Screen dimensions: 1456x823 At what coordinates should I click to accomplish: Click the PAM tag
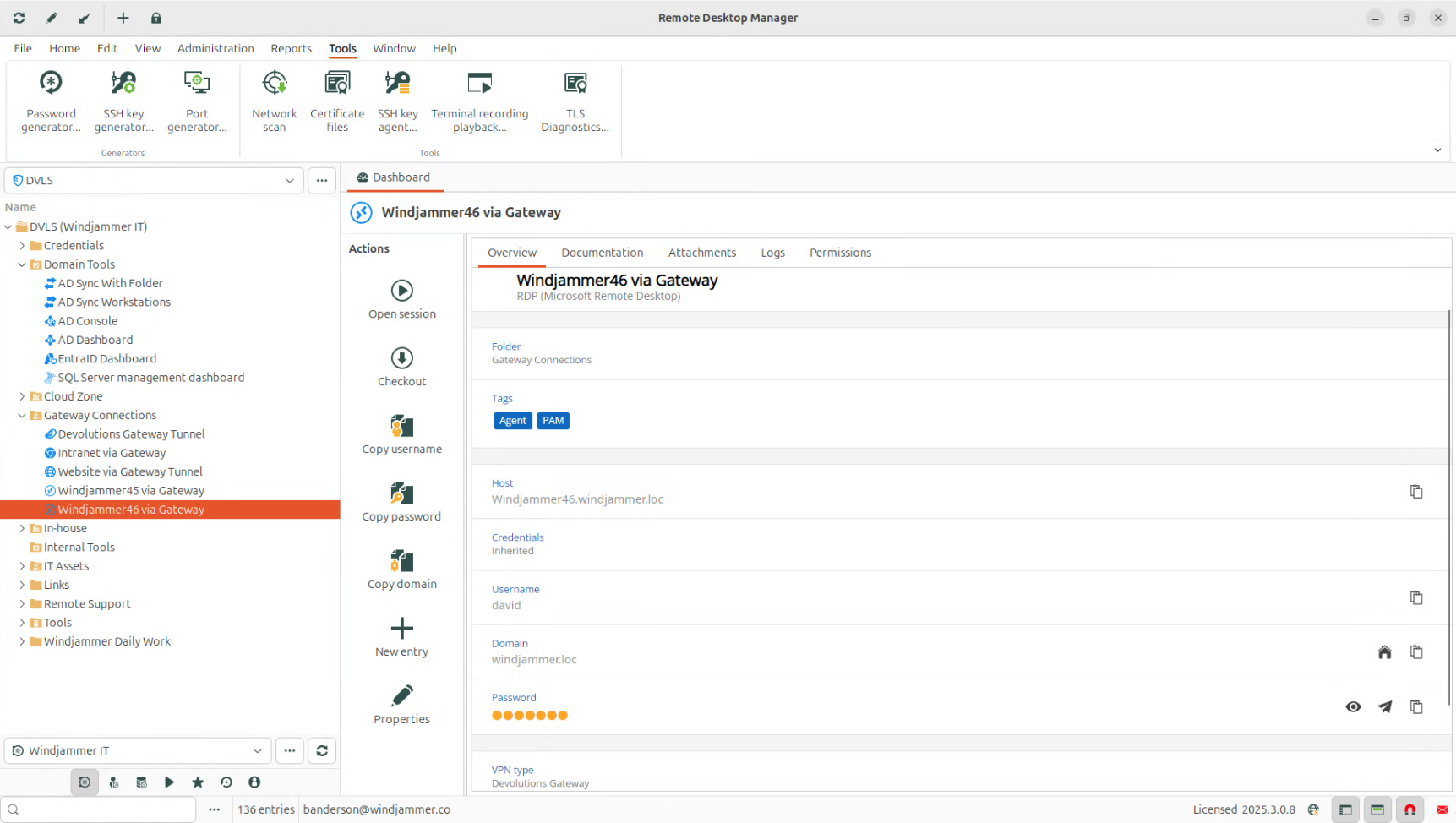pyautogui.click(x=553, y=421)
